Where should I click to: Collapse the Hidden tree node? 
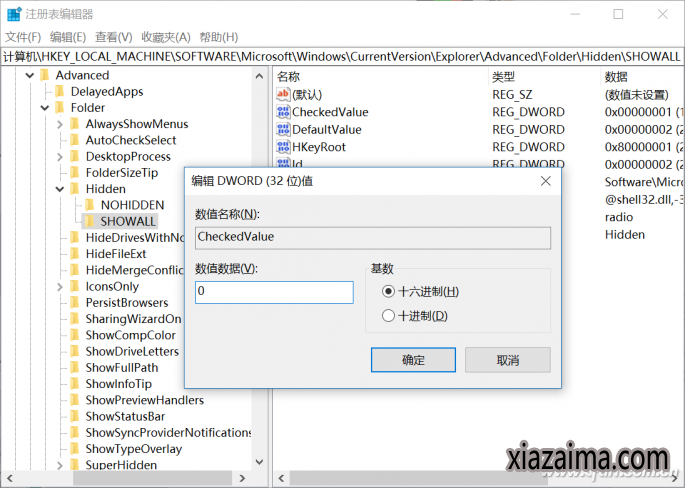pos(60,189)
